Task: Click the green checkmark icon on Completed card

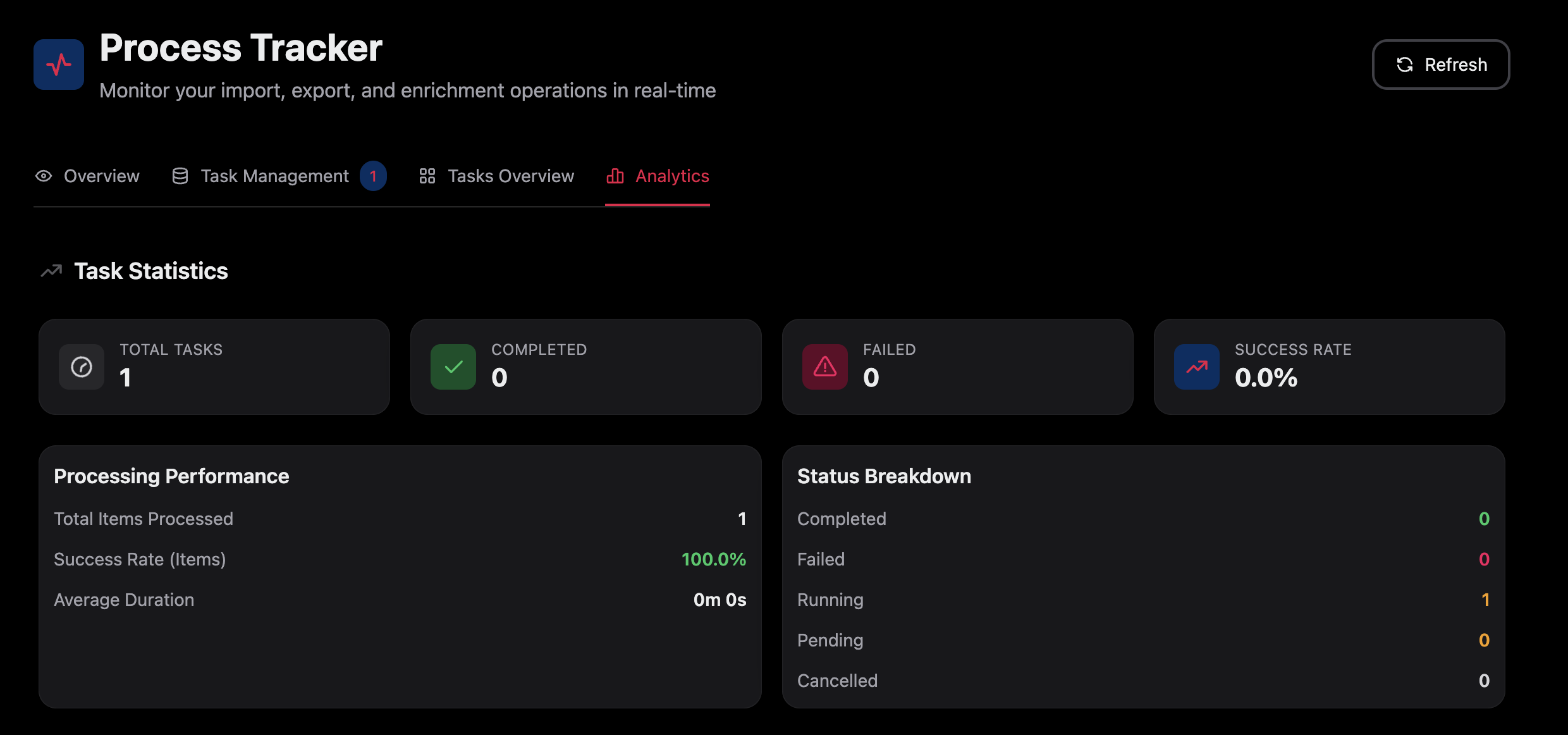Action: tap(452, 367)
